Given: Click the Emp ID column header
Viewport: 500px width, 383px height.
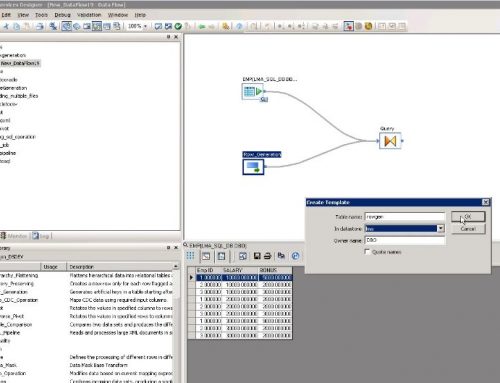Looking at the screenshot, I should [209, 270].
